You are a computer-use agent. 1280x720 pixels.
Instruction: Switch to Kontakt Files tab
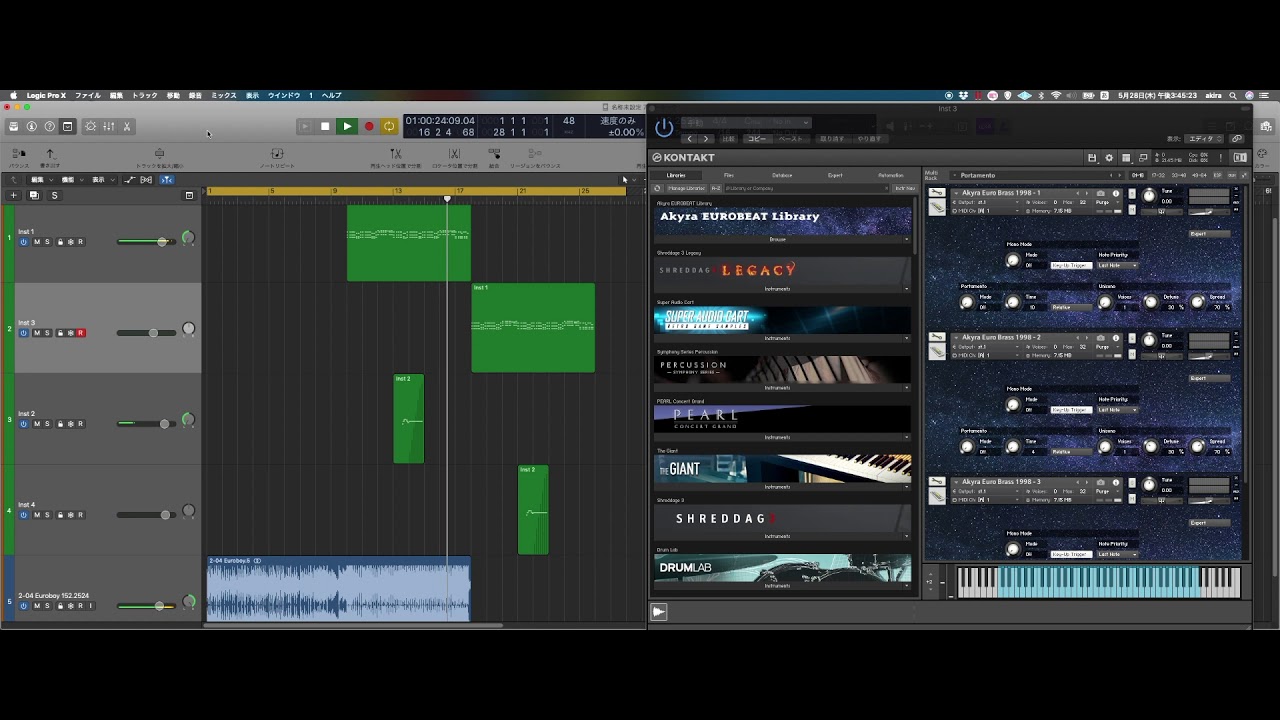729,175
